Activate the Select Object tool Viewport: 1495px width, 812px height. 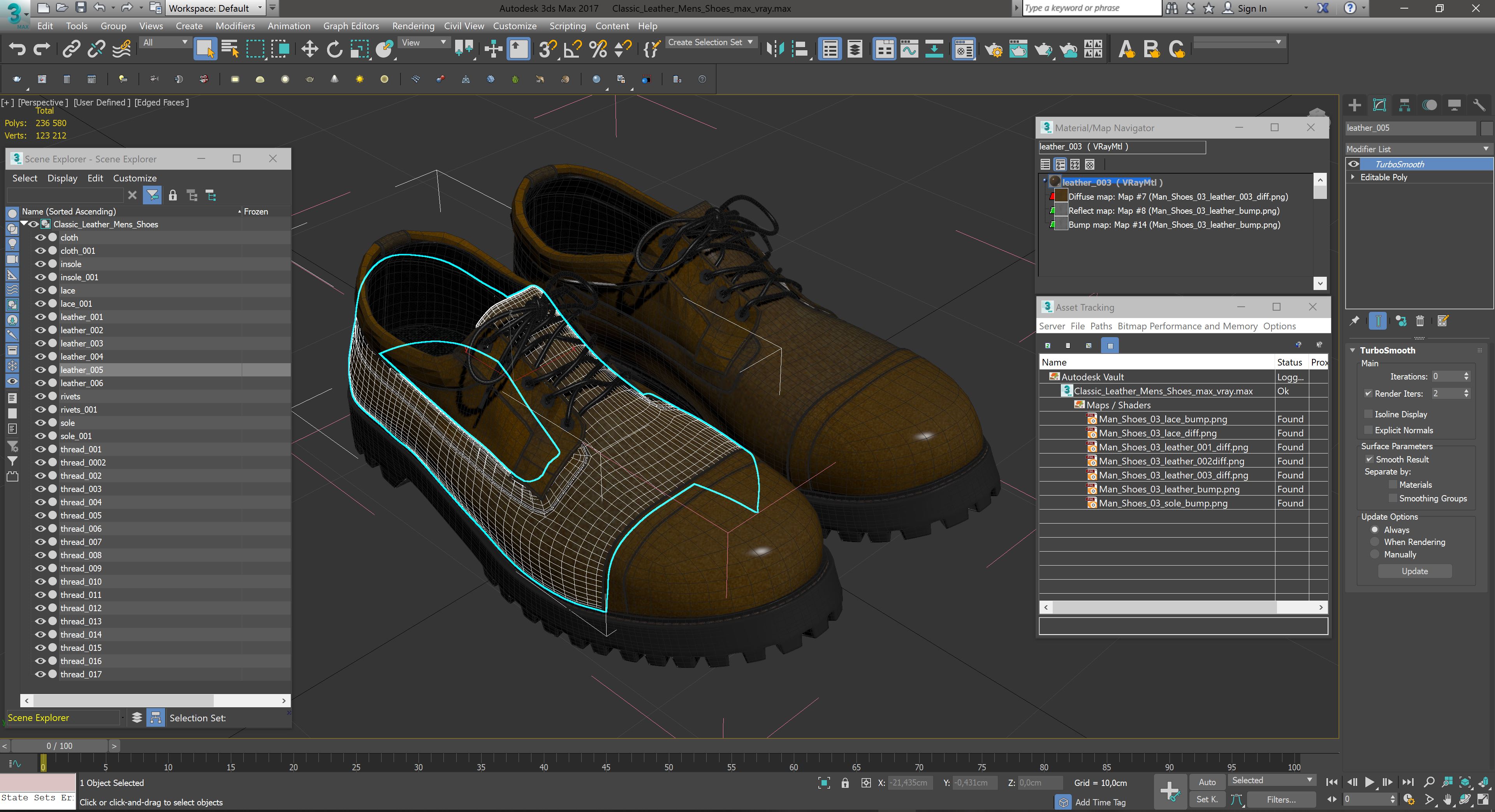[205, 49]
